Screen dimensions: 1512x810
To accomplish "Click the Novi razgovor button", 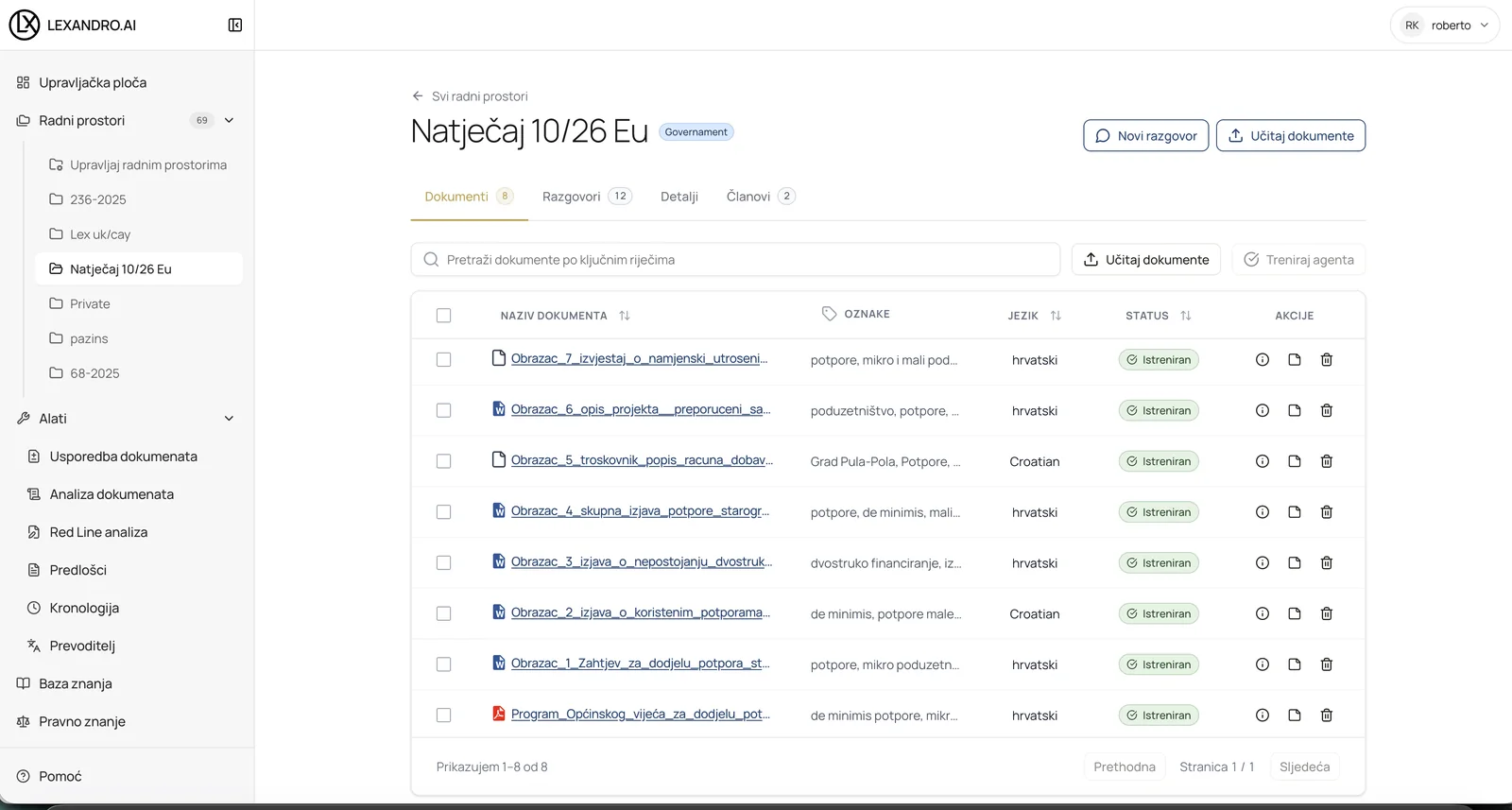I will pos(1146,135).
